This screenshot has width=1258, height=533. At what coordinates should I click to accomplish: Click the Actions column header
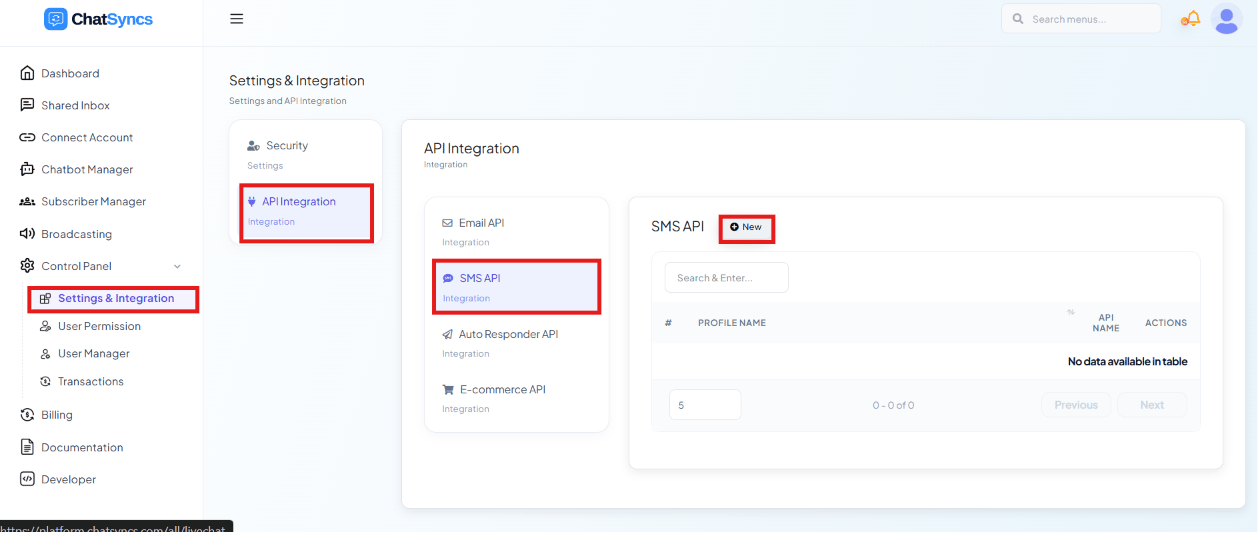pyautogui.click(x=1166, y=323)
